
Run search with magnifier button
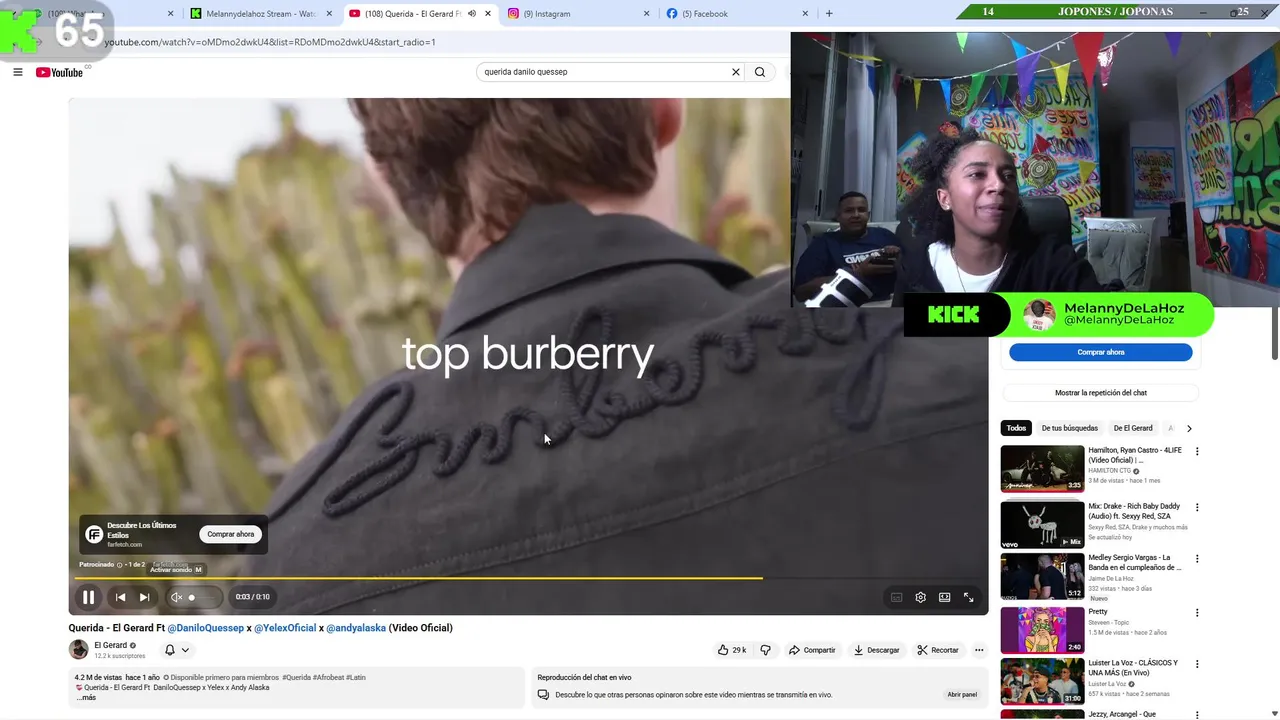pos(760,72)
